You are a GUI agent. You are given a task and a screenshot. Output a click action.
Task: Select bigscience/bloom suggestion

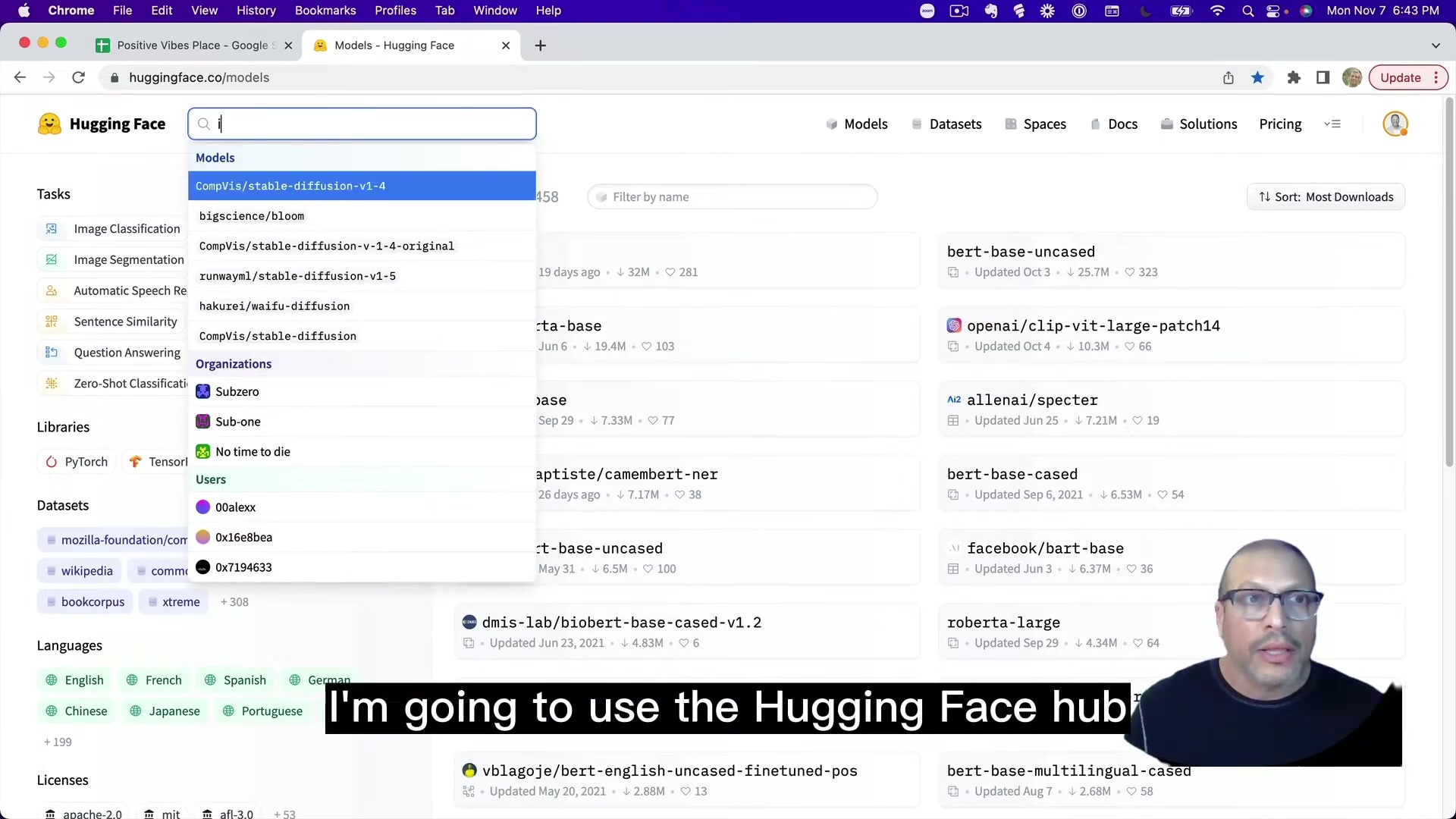coord(362,216)
